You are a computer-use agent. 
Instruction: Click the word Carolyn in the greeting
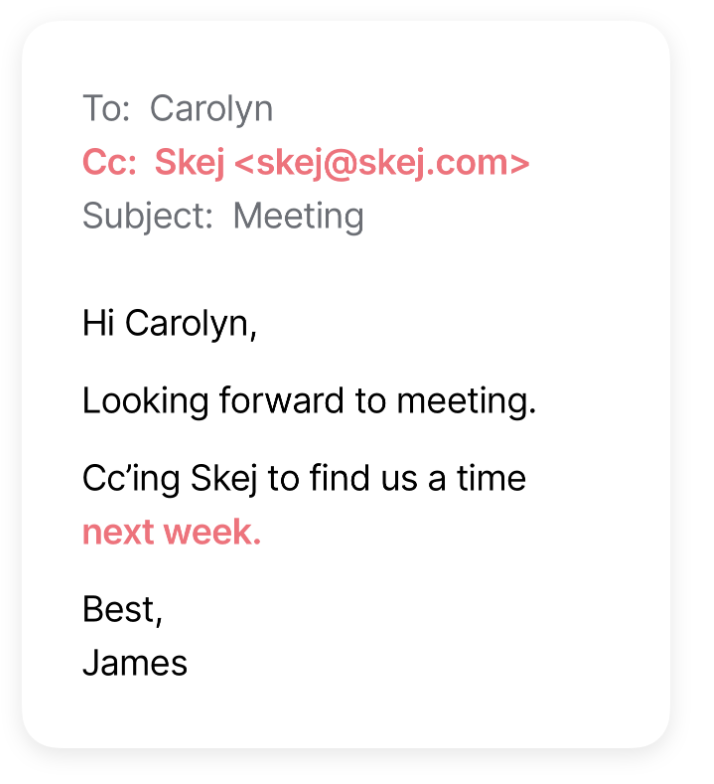pos(190,324)
